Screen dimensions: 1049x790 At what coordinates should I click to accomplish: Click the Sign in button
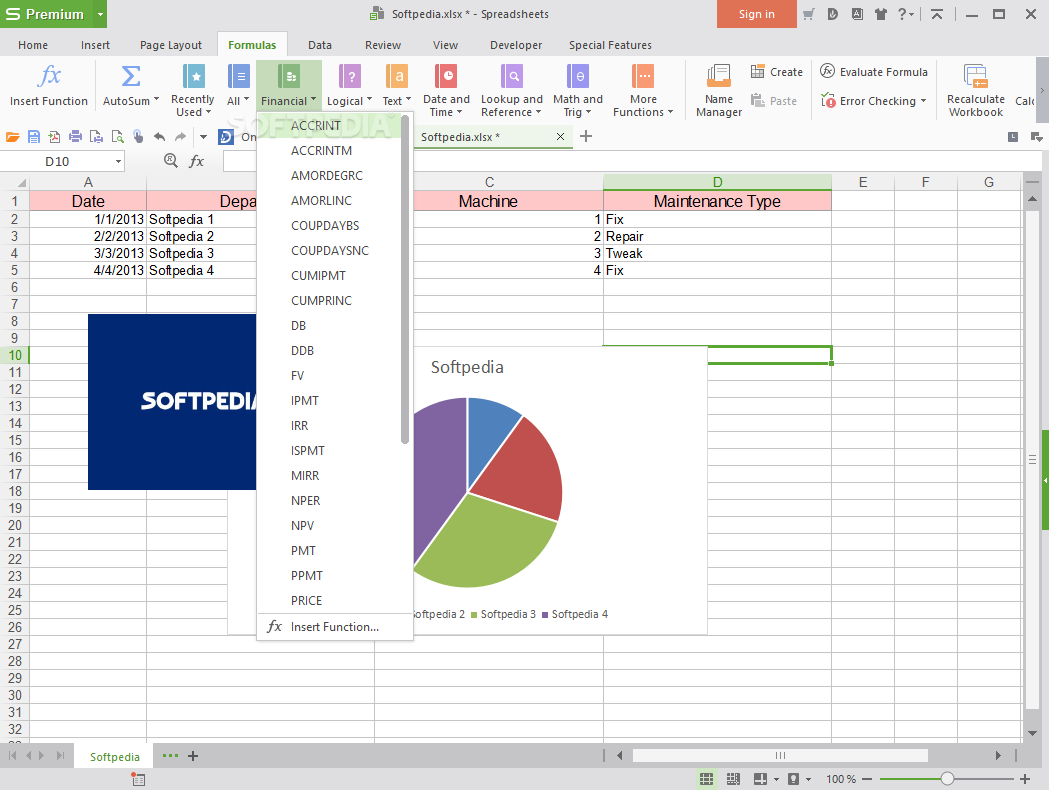click(x=757, y=14)
